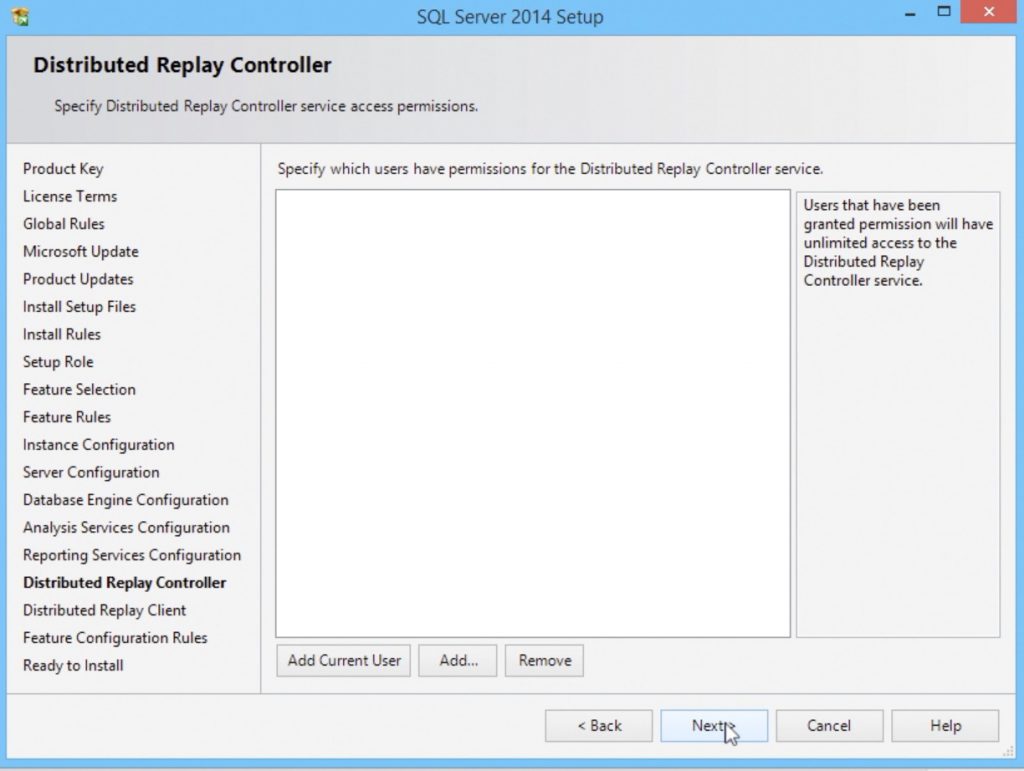
Task: Select the Feature Selection step
Action: [80, 390]
